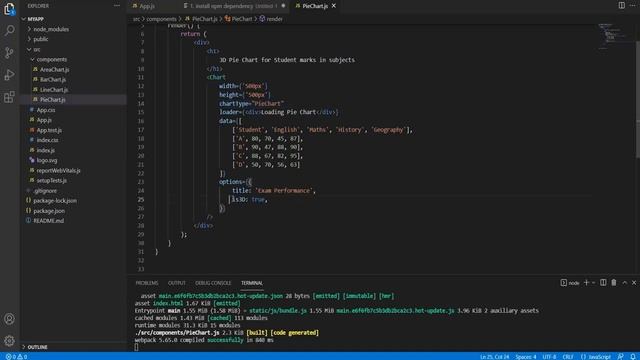Click Spaces: 4 indentation setting
640x360 pixels.
pyautogui.click(x=526, y=357)
